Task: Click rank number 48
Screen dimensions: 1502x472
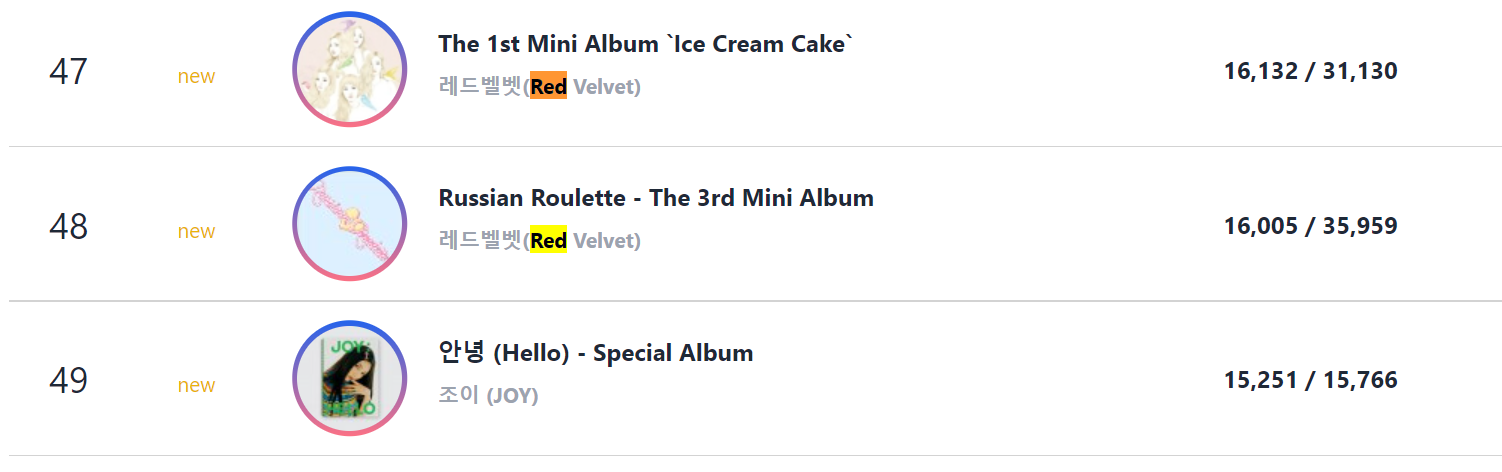Action: tap(68, 227)
